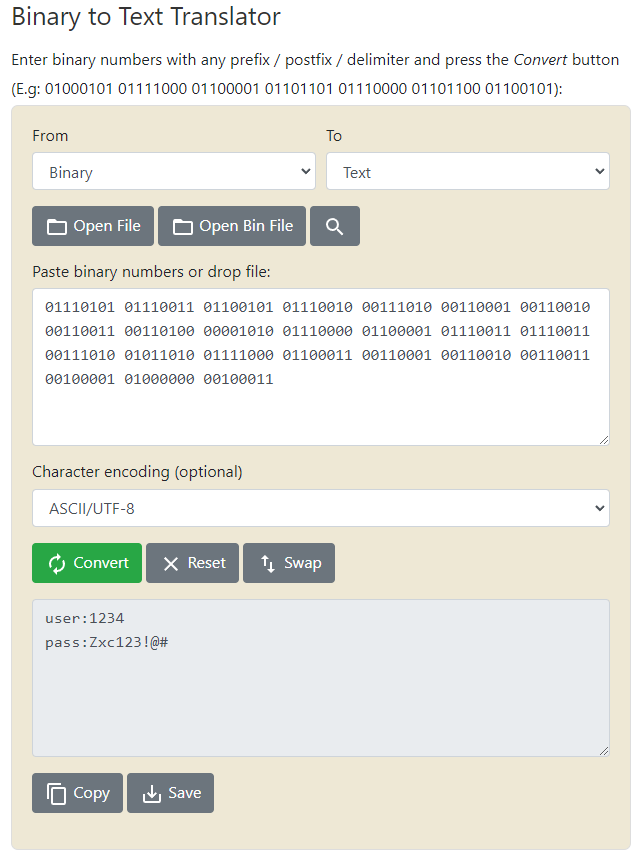Click the folder icon on Open File
Screen dimensions: 637x860
pos(57,227)
